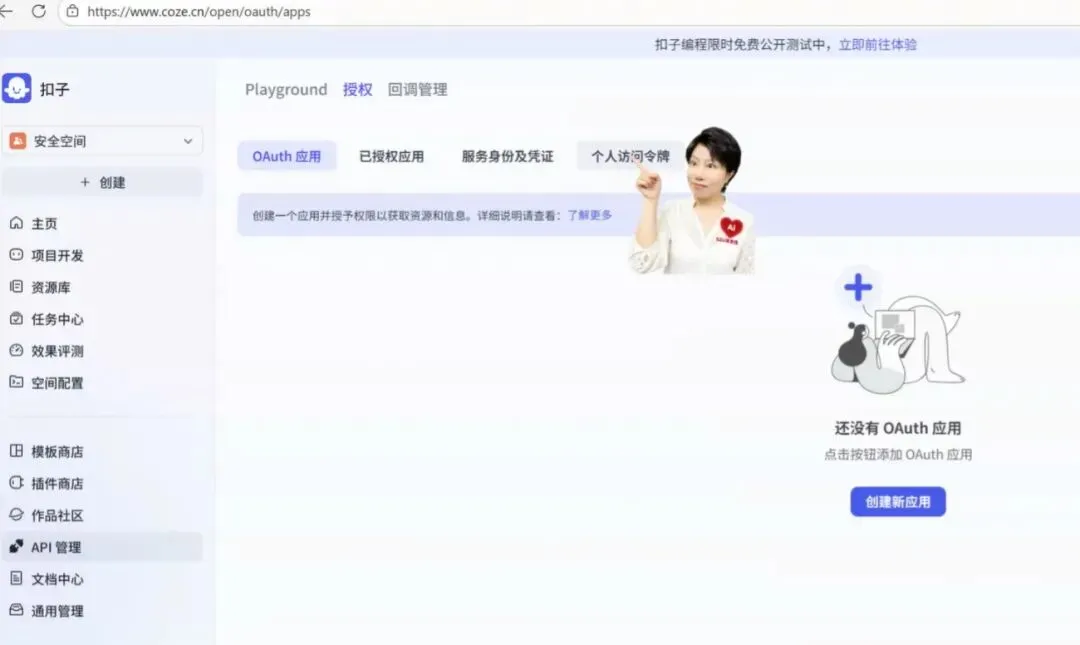
Task: Click the 创建新应用 button
Action: tap(897, 502)
